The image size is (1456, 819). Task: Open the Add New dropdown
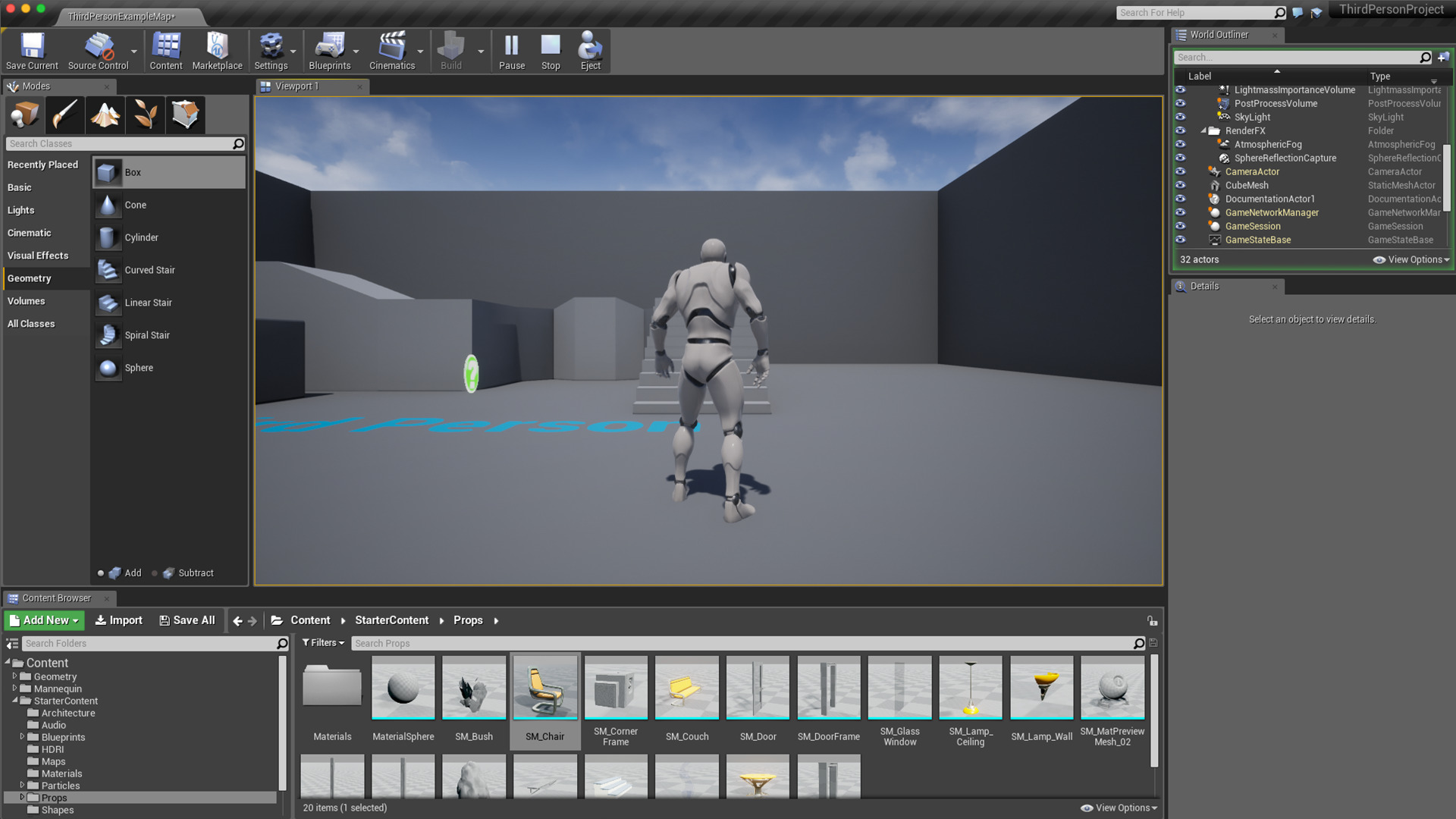pos(44,620)
